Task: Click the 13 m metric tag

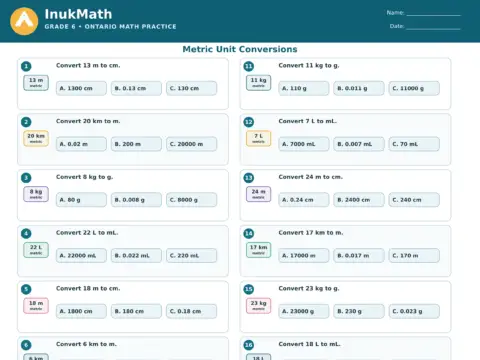Action: 36,83
